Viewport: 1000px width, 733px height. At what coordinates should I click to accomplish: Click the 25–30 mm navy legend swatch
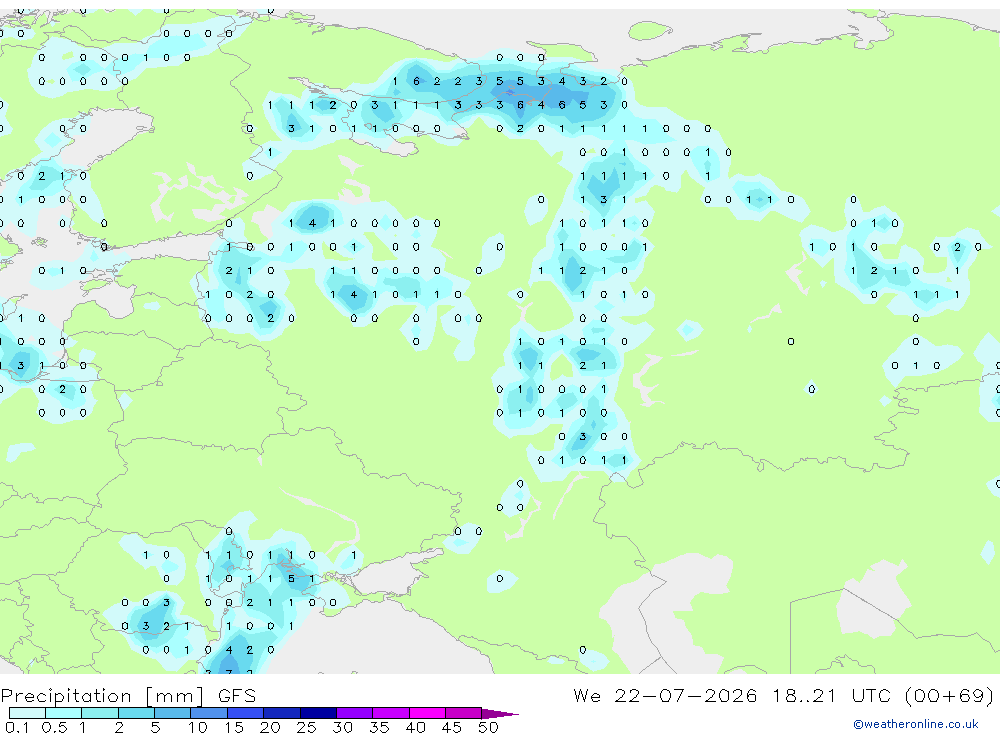pos(318,713)
